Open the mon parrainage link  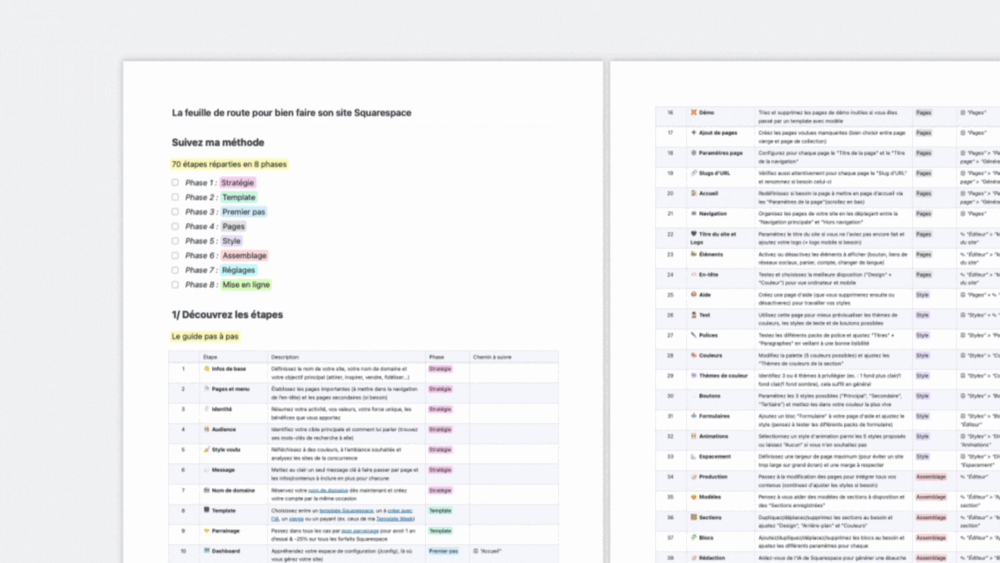point(360,530)
